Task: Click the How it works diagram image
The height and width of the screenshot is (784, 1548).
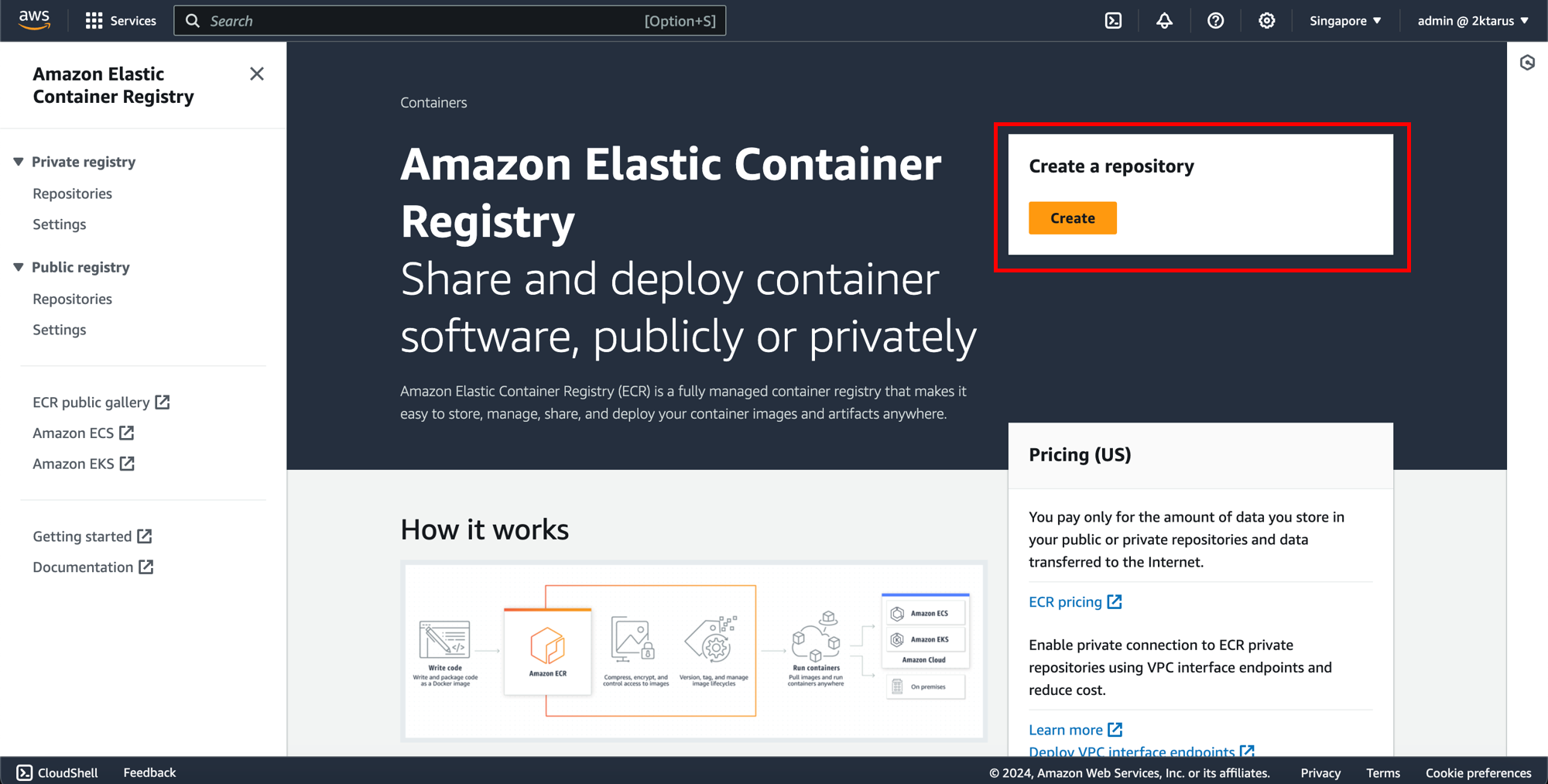Action: pyautogui.click(x=694, y=651)
